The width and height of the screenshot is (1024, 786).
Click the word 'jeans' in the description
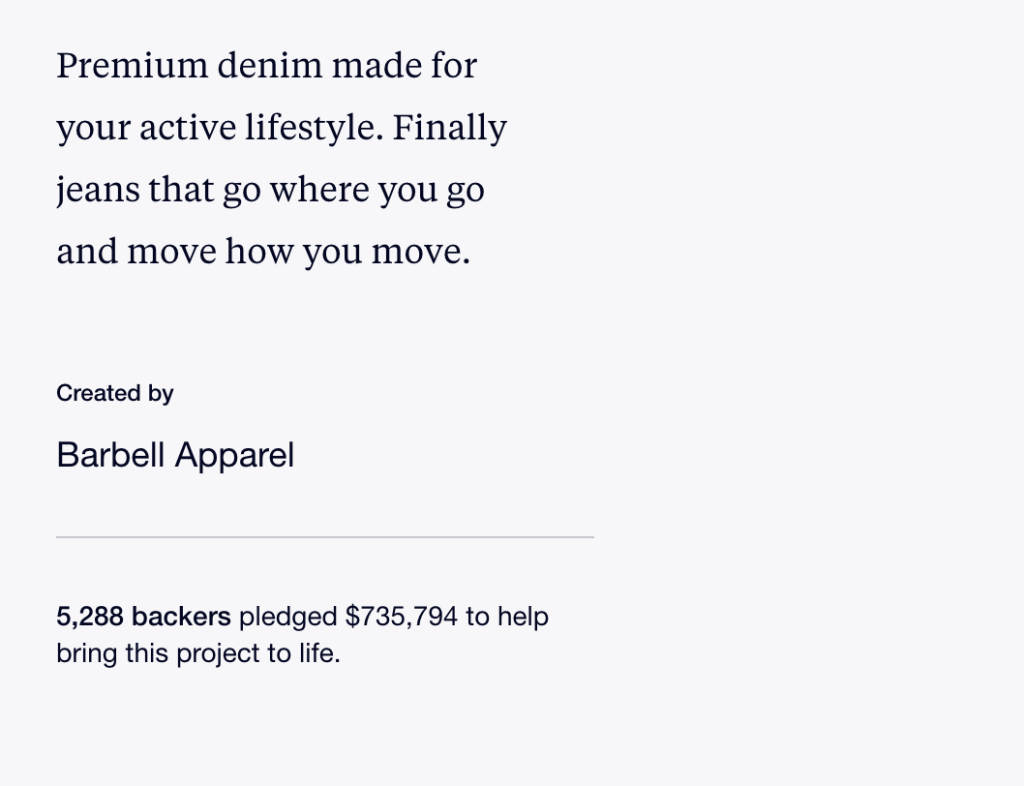tap(98, 191)
